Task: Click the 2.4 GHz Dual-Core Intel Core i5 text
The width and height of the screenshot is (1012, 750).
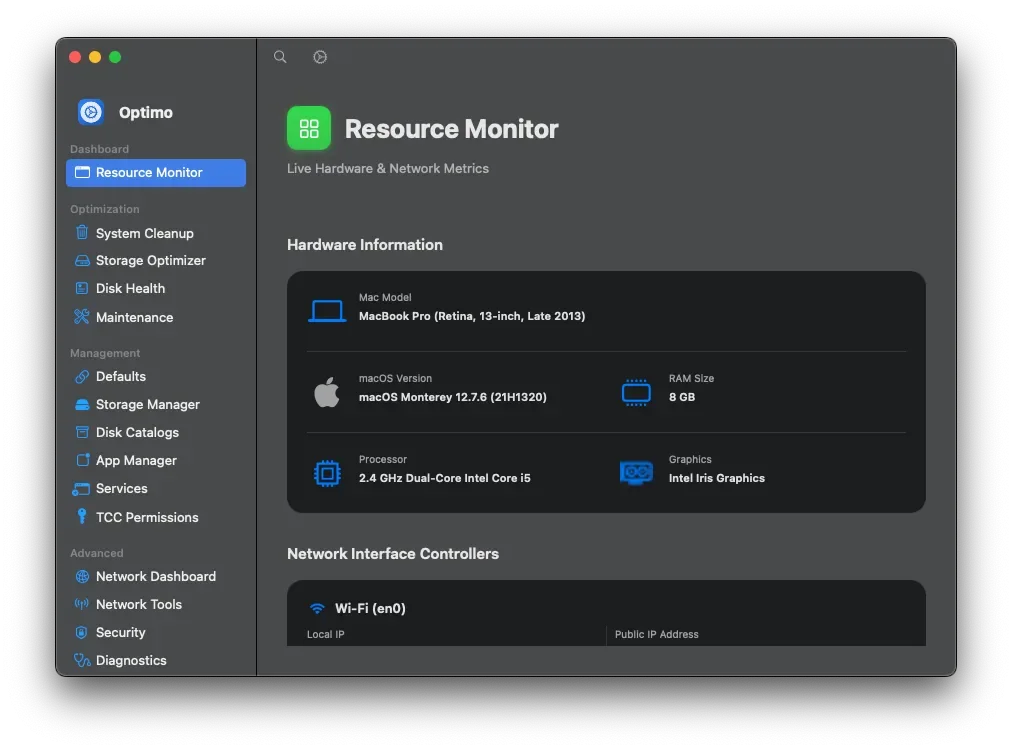Action: click(445, 478)
